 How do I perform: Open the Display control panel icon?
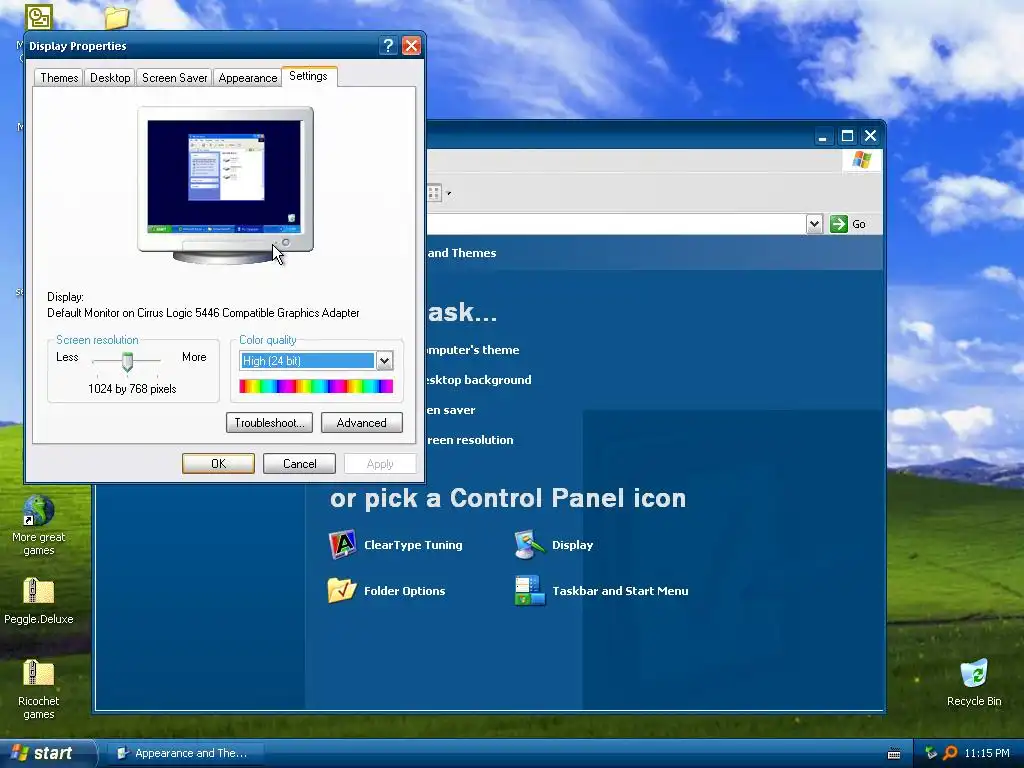[530, 545]
